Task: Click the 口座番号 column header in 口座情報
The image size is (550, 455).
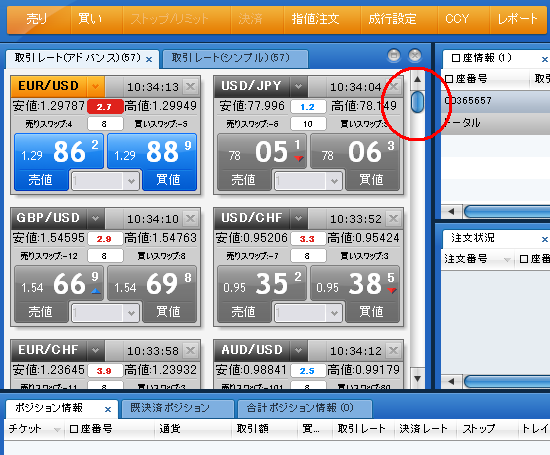Action: click(x=485, y=79)
